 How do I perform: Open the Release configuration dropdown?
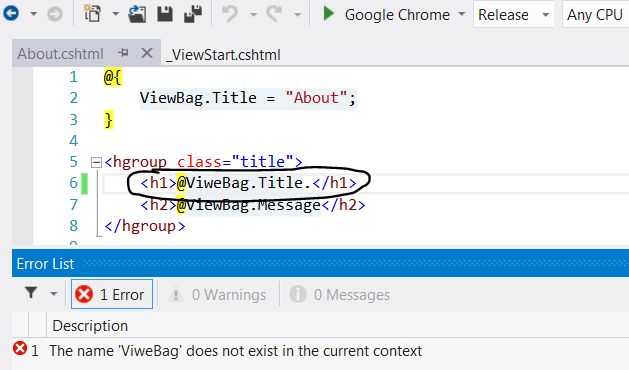pos(513,14)
